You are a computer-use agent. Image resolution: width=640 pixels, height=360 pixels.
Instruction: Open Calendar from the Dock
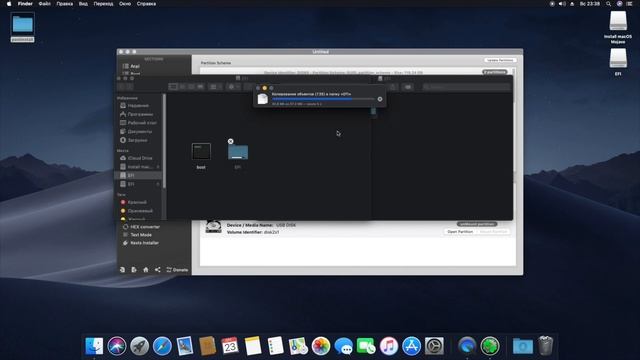tap(230, 346)
